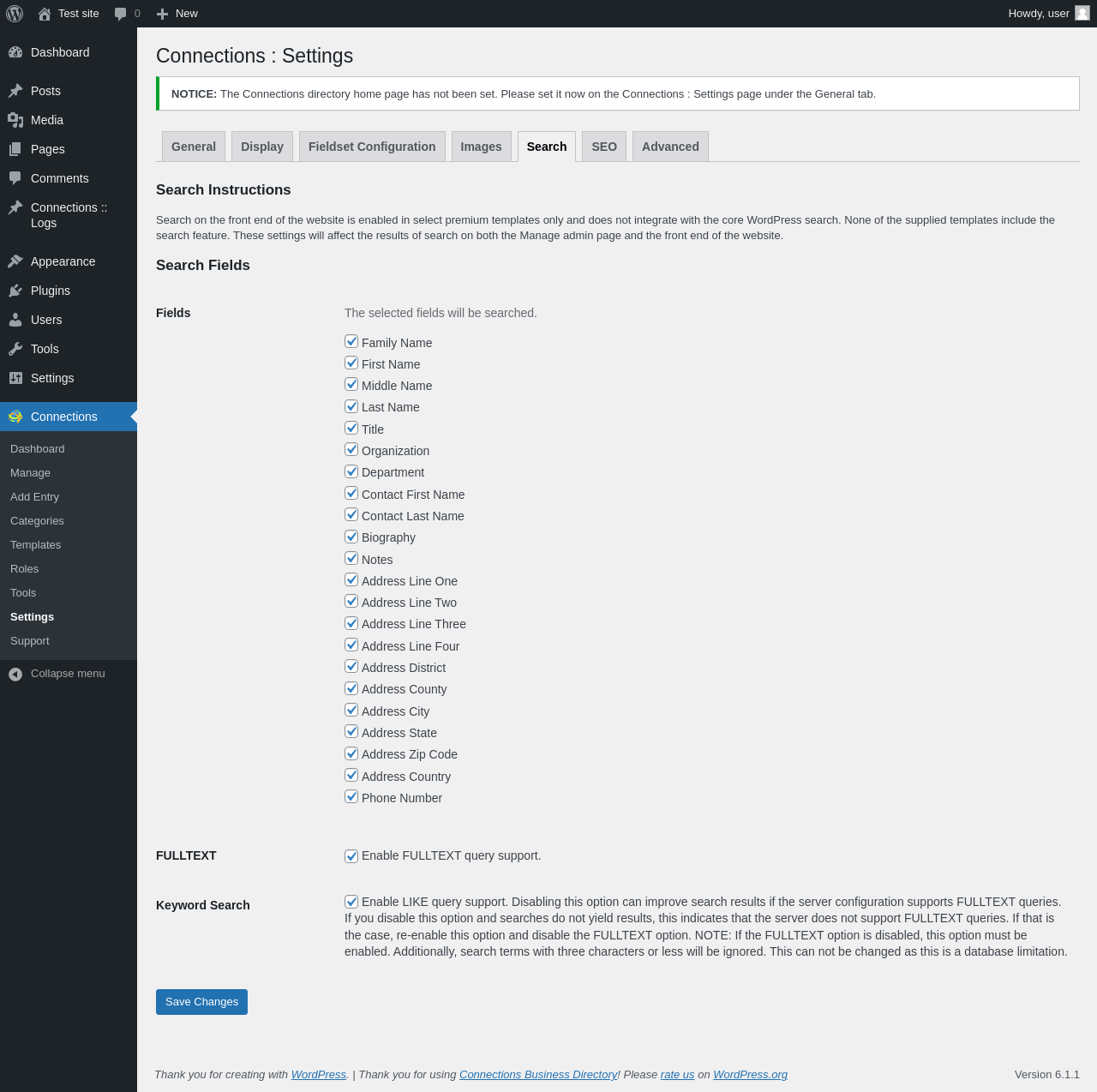Open the rate us link in footer
1097x1092 pixels.
pos(677,1075)
